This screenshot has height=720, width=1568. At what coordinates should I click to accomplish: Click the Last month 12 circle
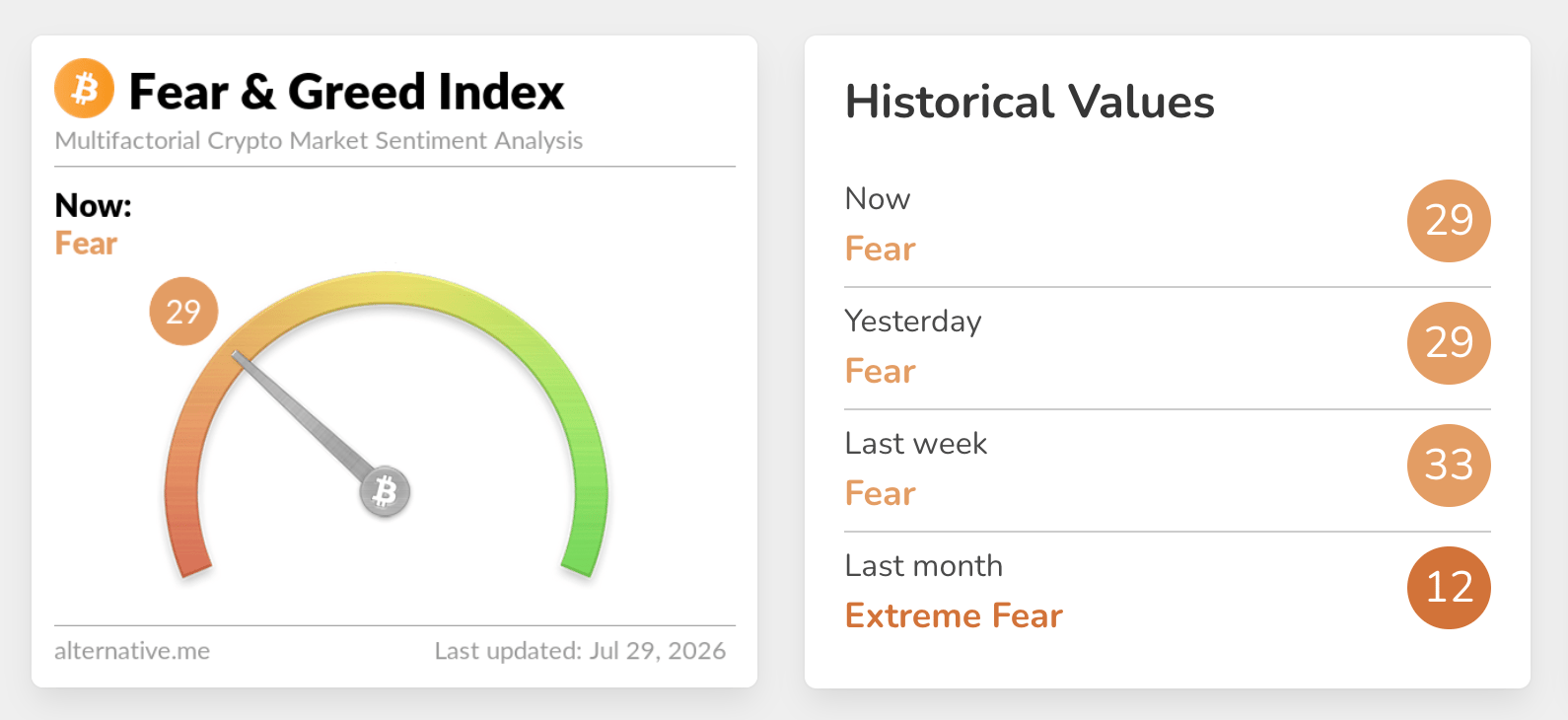(x=1449, y=588)
